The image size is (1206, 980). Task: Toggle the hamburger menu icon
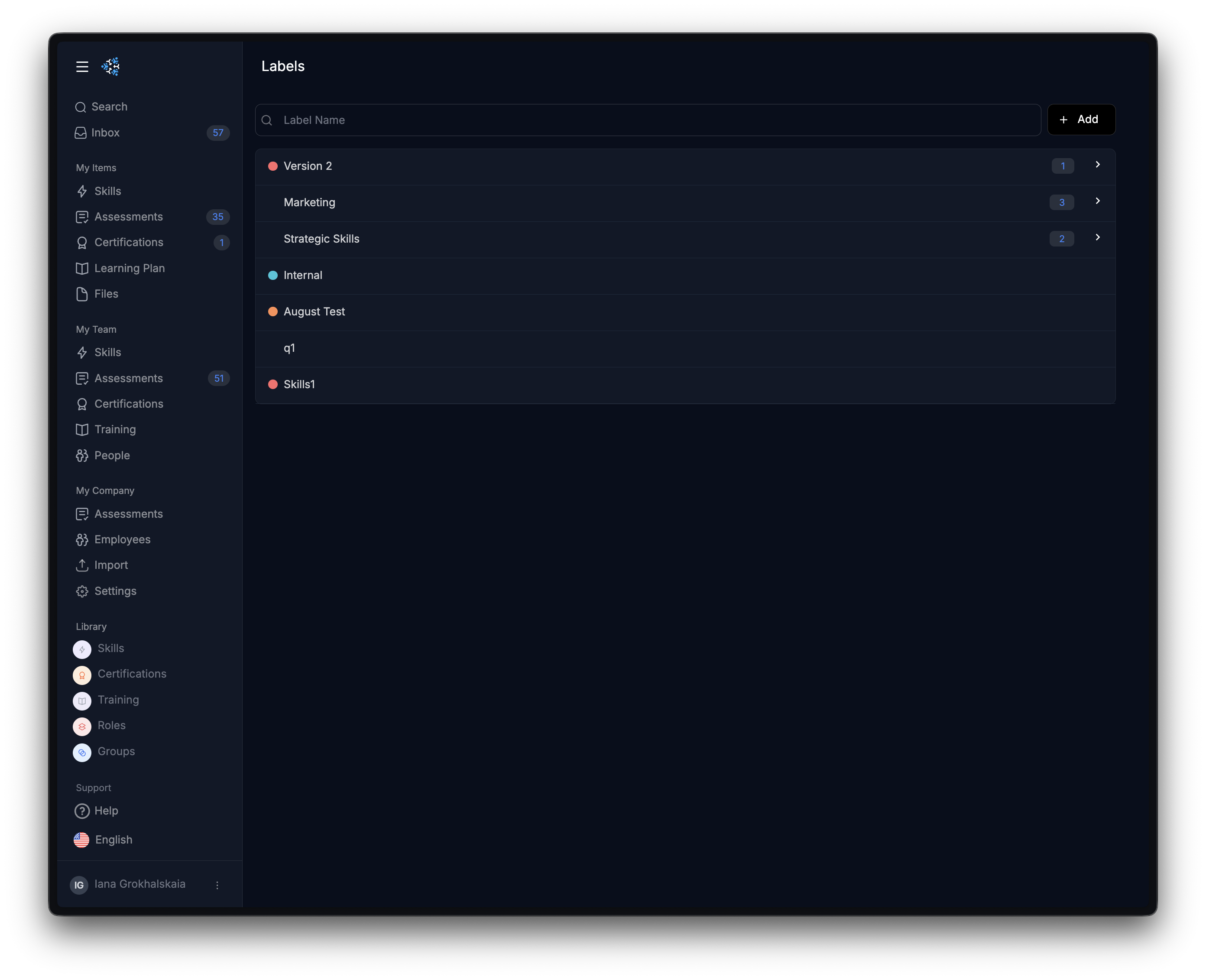click(x=82, y=67)
